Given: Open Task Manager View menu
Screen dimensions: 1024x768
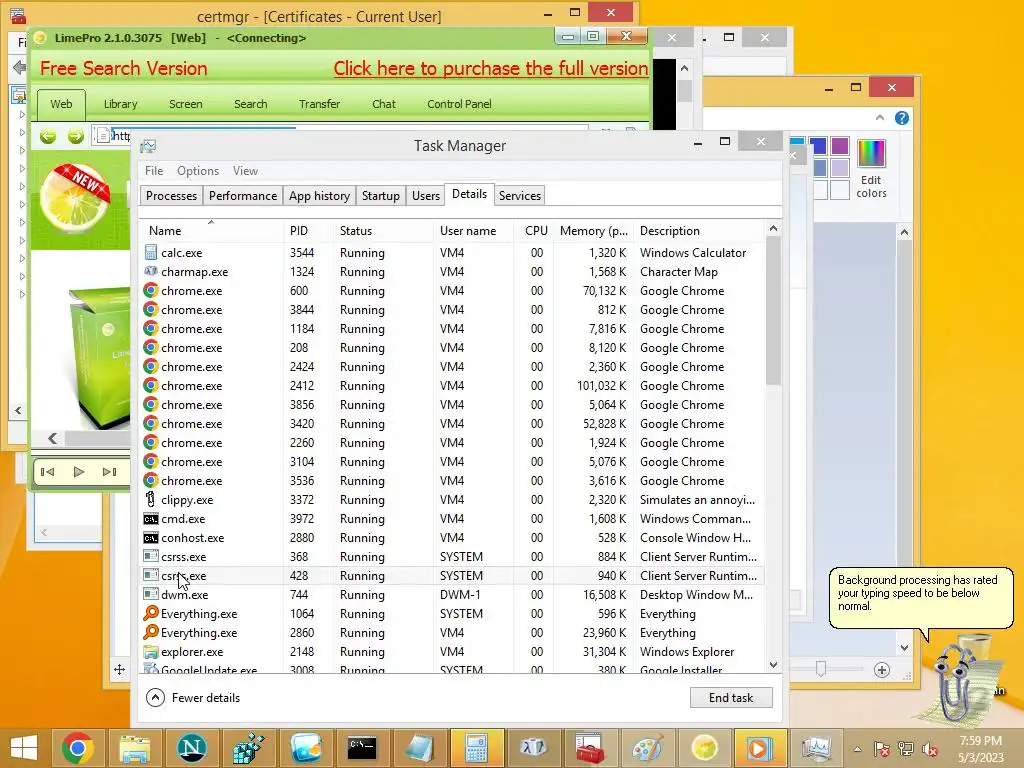Looking at the screenshot, I should point(246,170).
